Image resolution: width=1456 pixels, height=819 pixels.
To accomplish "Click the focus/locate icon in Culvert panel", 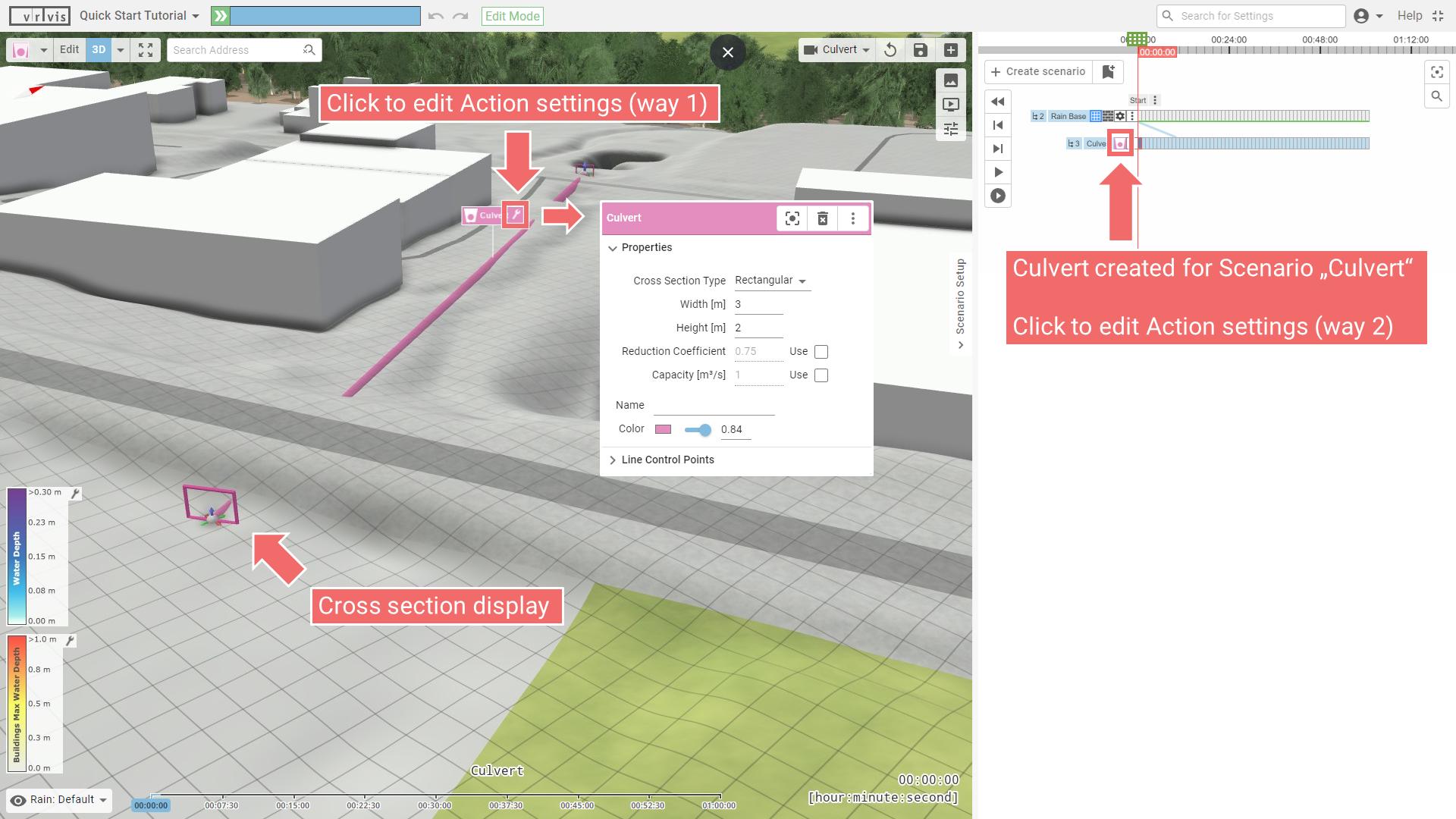I will [792, 218].
